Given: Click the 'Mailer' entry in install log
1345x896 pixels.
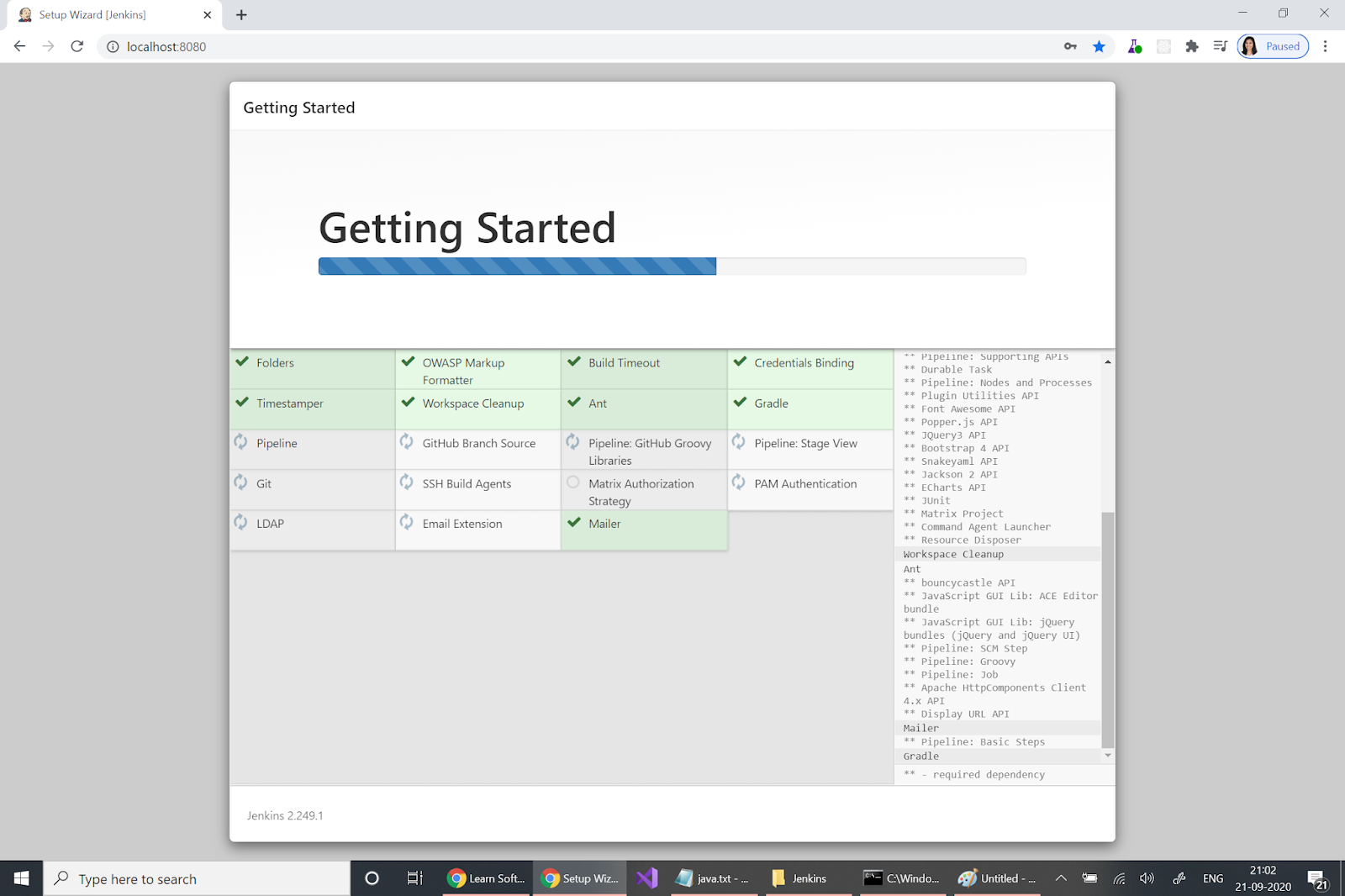Looking at the screenshot, I should (921, 728).
